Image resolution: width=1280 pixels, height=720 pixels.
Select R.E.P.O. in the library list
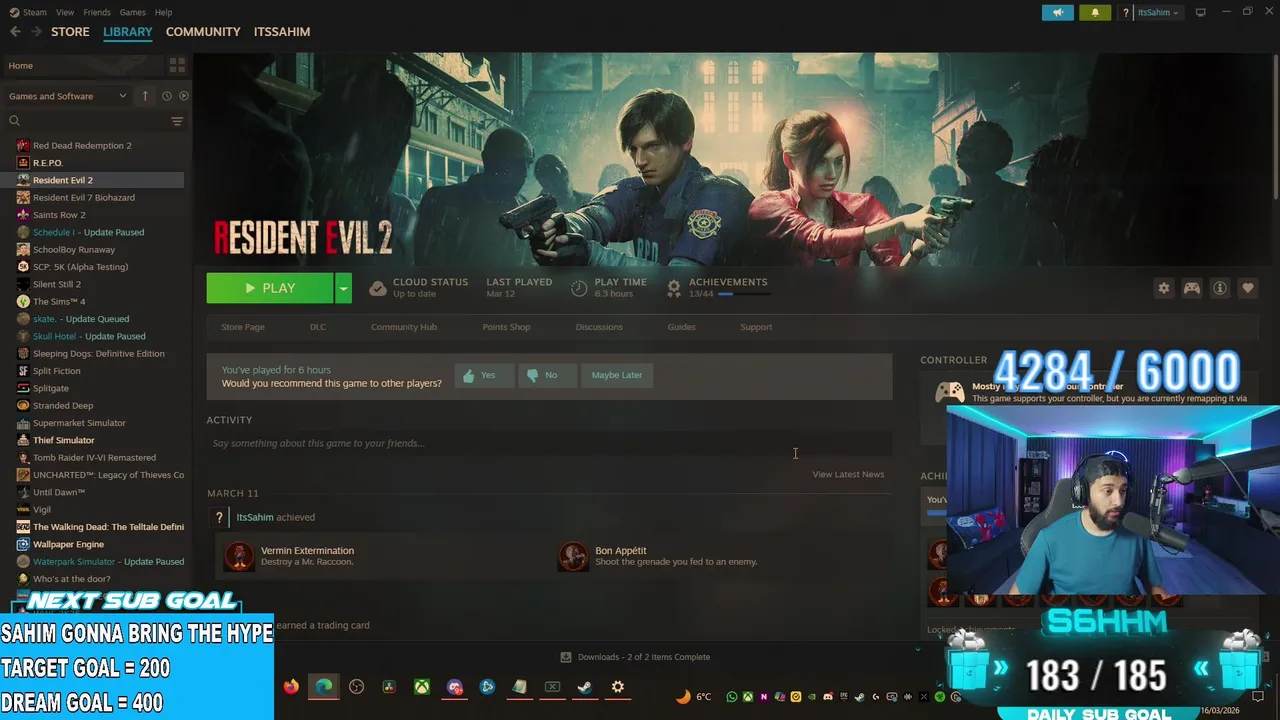48,163
